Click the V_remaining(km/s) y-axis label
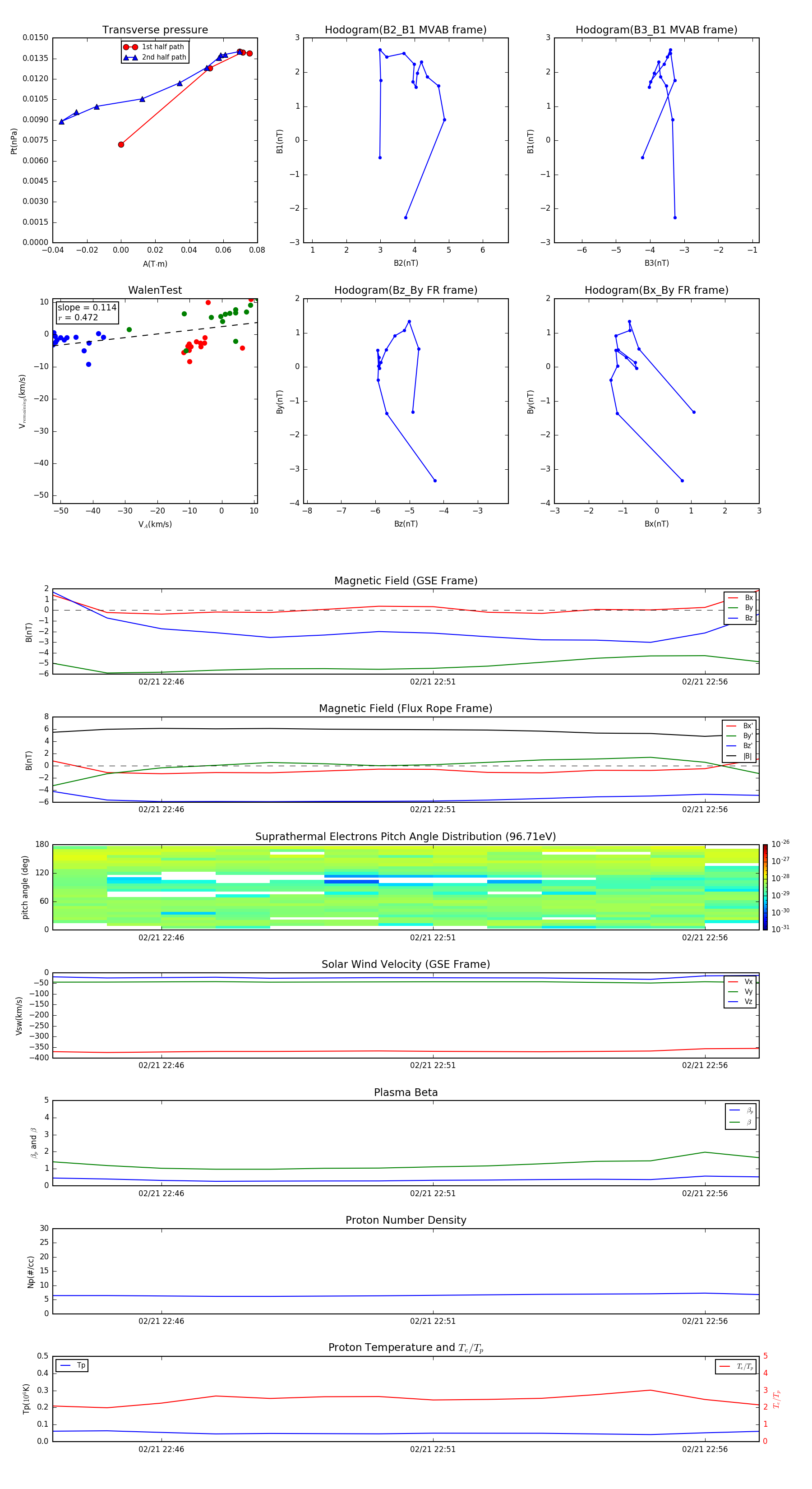Image resolution: width=812 pixels, height=1489 pixels. coord(22,401)
